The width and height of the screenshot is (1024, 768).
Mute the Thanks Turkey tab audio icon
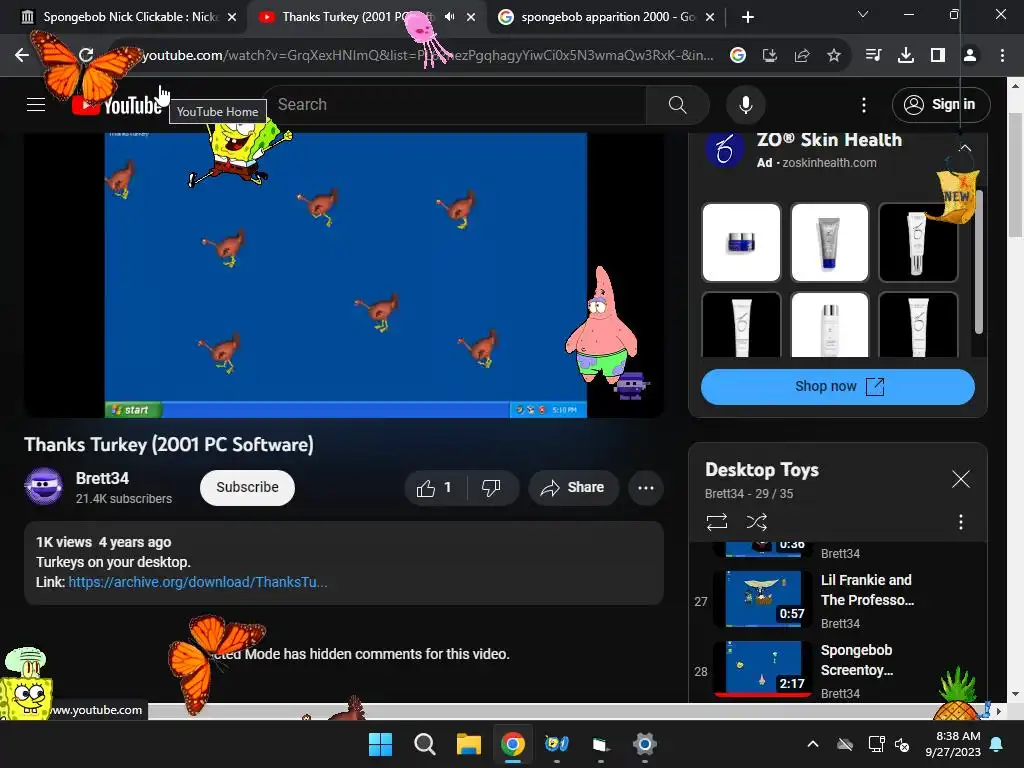[x=449, y=17]
